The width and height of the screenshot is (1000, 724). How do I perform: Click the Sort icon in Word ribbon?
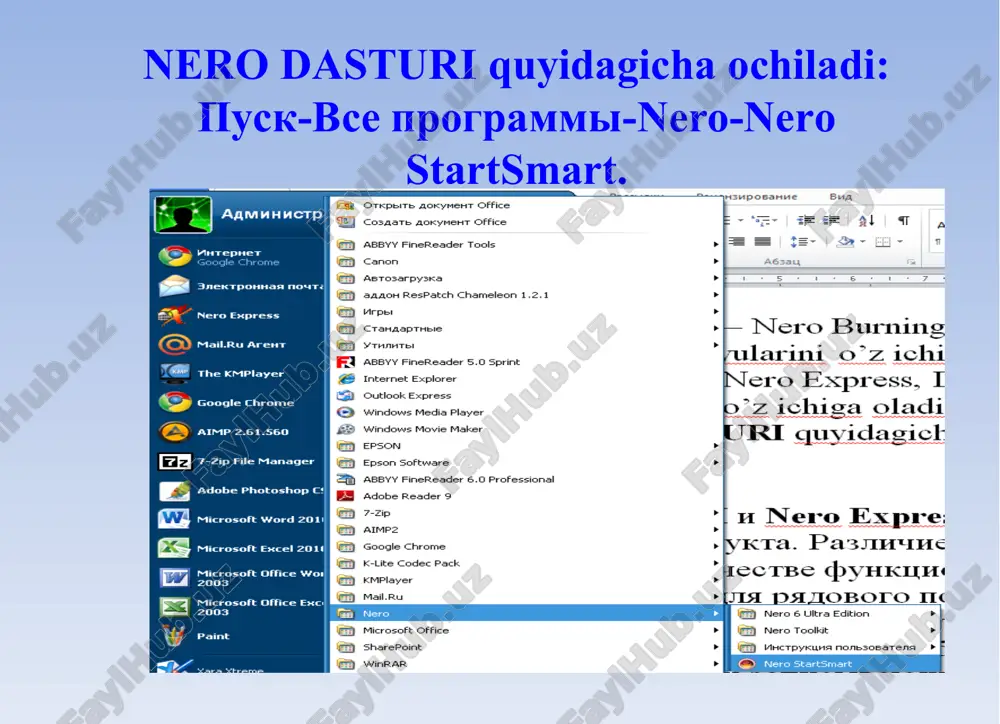pos(866,221)
